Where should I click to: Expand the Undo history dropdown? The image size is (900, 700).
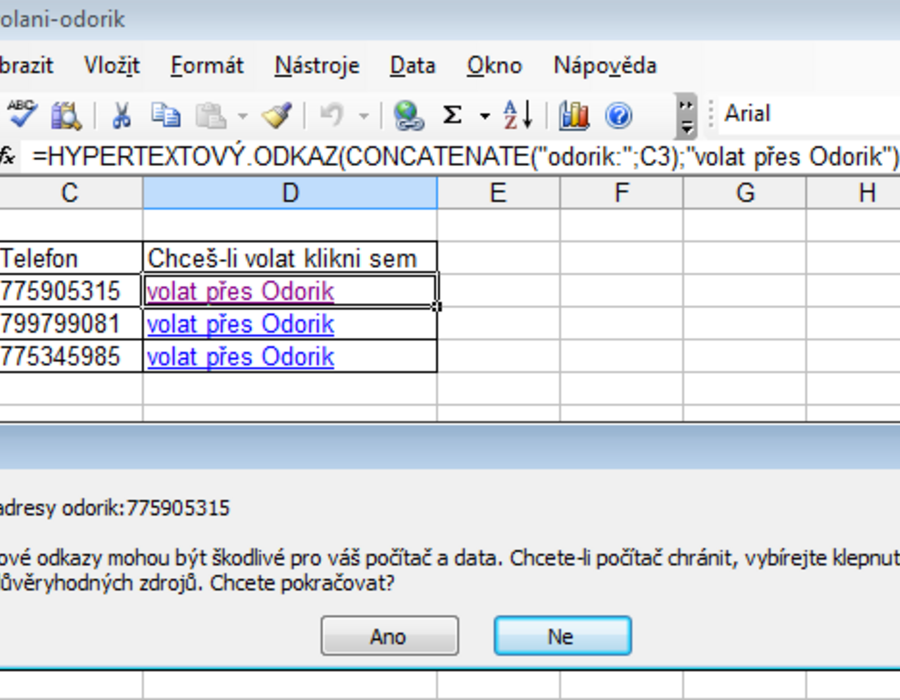(363, 116)
